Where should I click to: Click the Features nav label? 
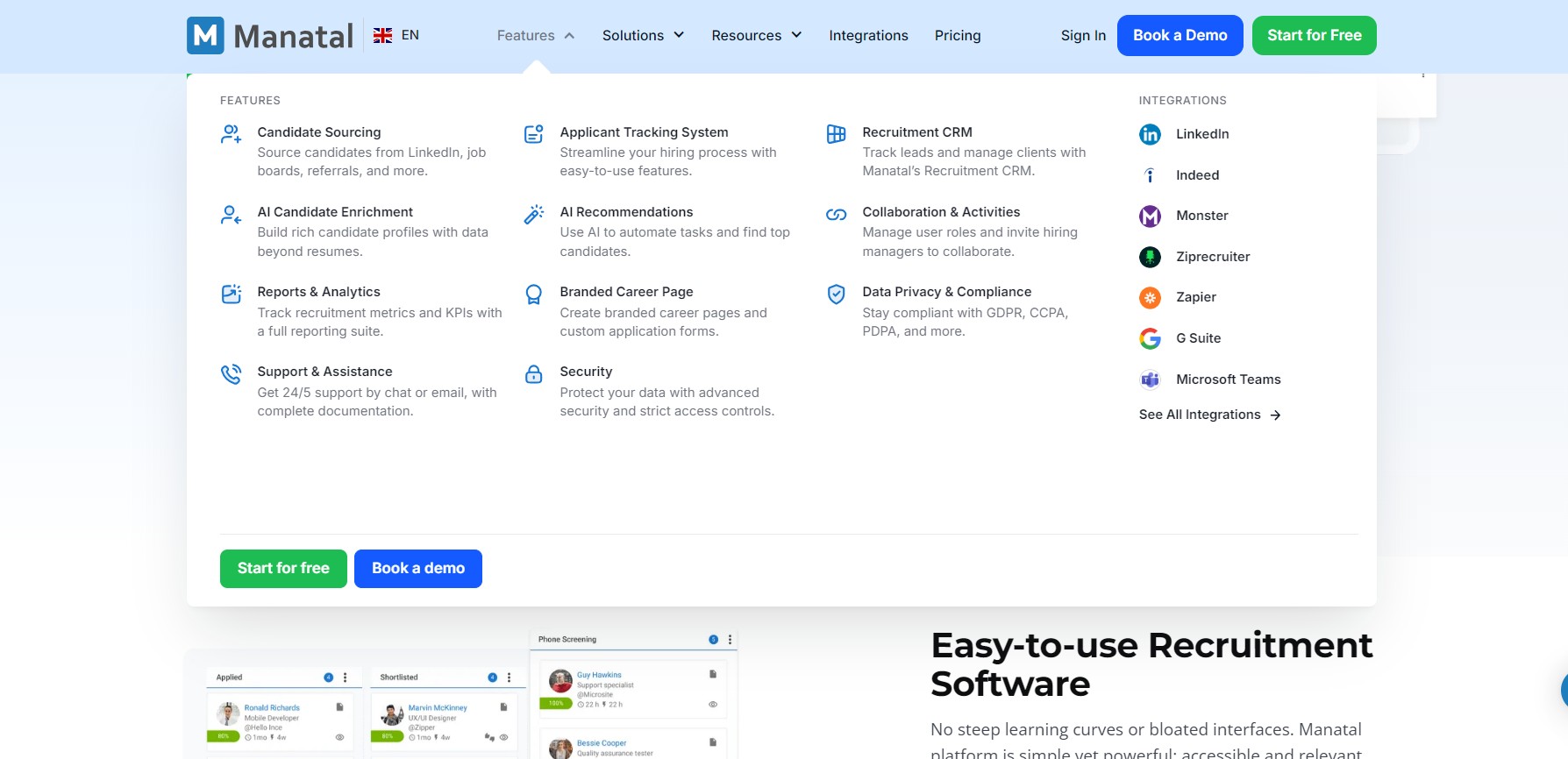pos(525,35)
